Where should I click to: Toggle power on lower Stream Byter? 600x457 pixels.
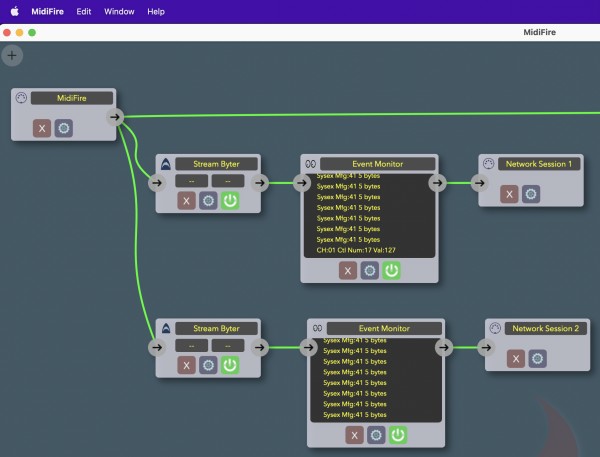tap(230, 365)
